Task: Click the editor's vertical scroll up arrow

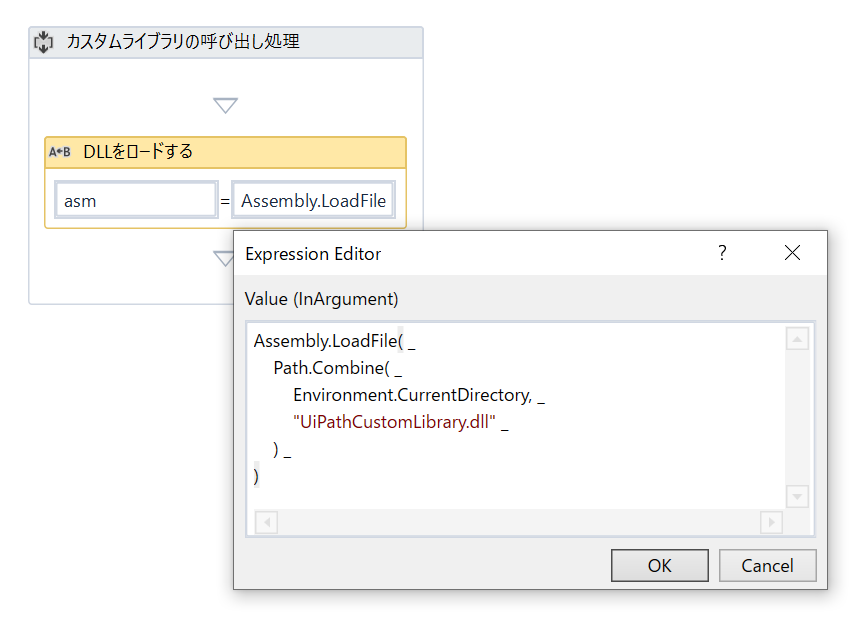Action: tap(797, 339)
